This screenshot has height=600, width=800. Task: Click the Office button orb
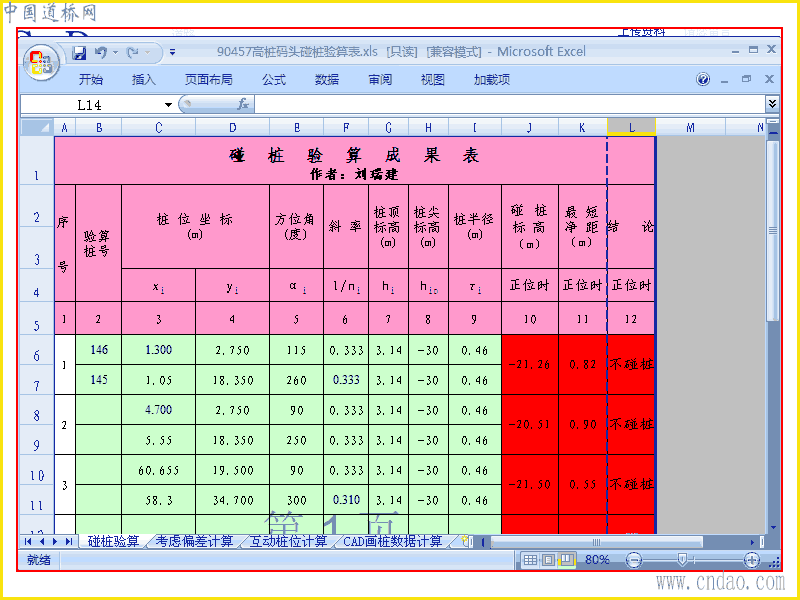[41, 63]
